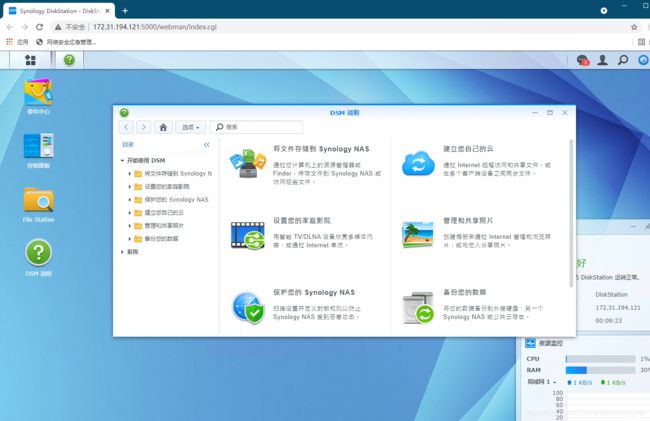Open a new browser tab
Viewport: 650px width, 421px height.
pos(125,11)
